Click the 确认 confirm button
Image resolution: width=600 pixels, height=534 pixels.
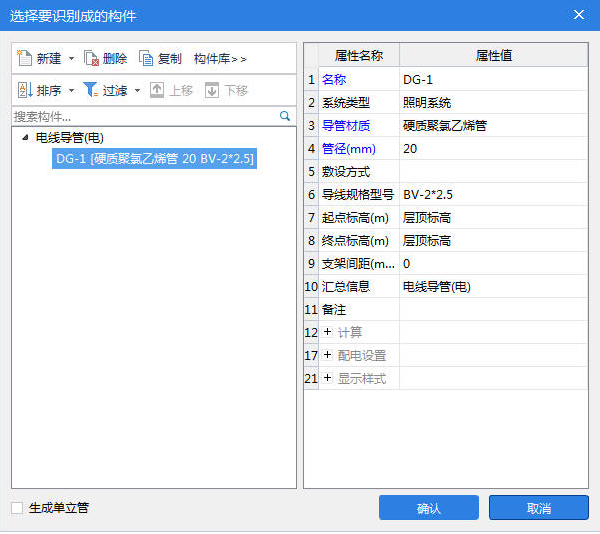click(x=428, y=508)
